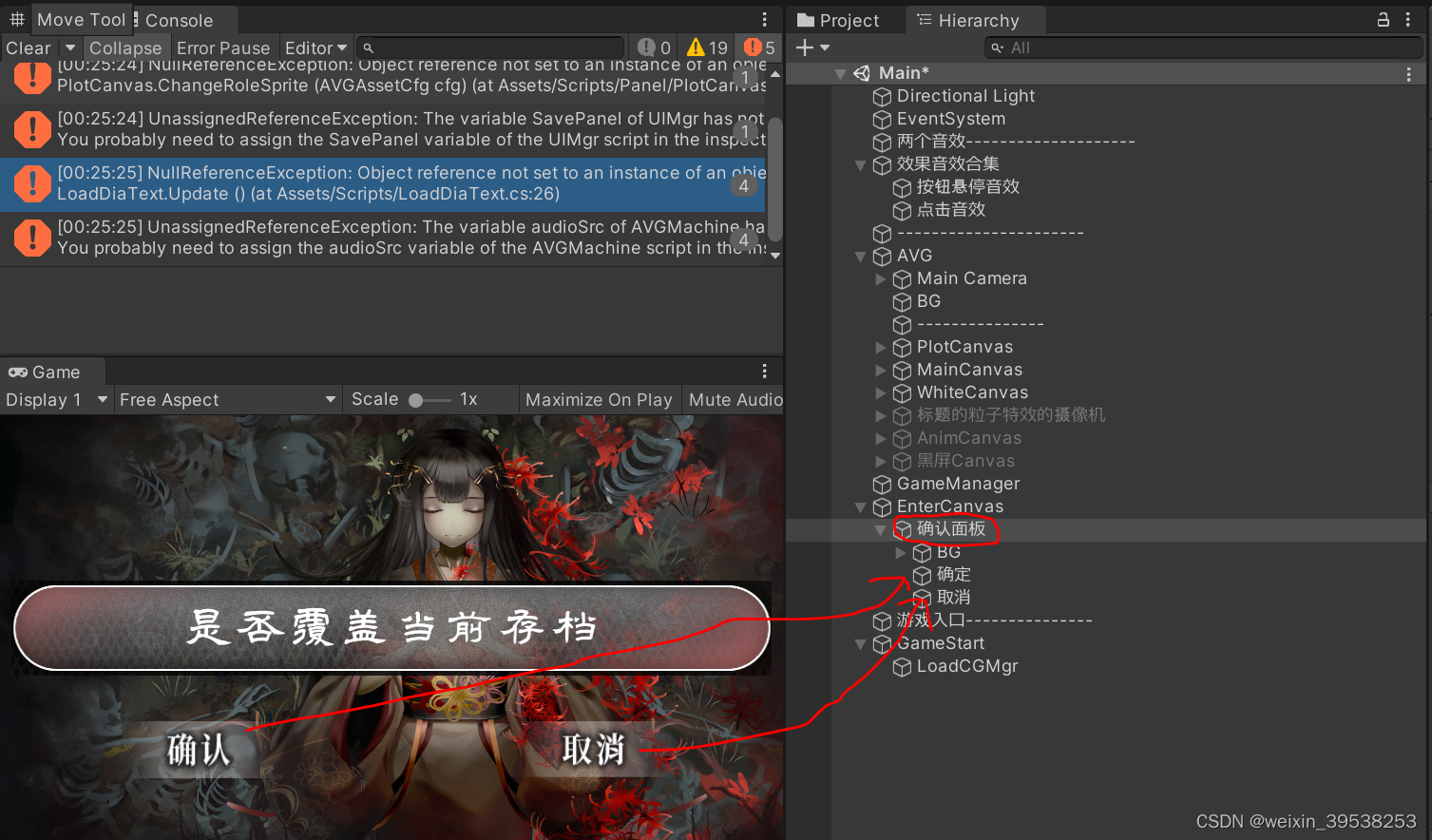
Task: Toggle Mute Audio in Game view
Action: tap(735, 400)
